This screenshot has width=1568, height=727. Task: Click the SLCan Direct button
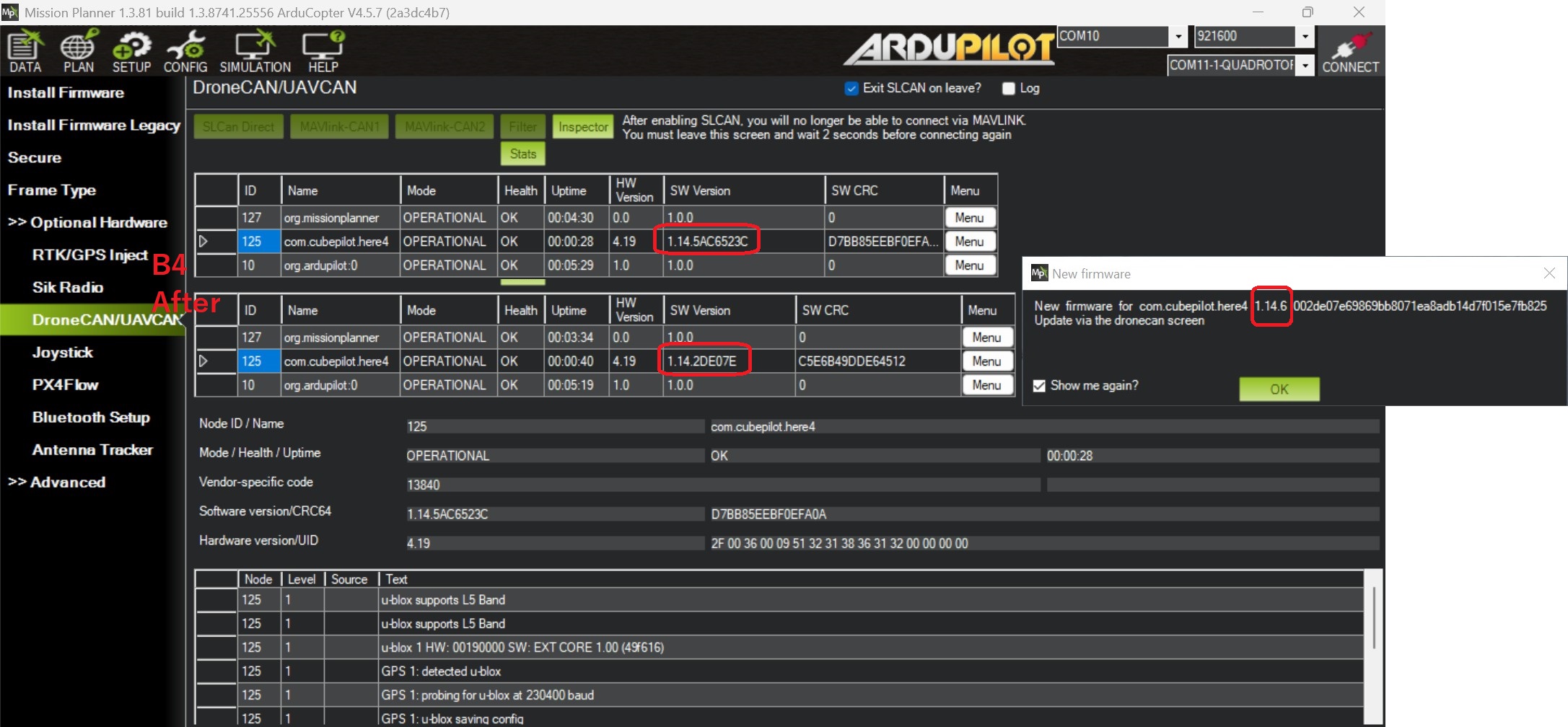pyautogui.click(x=238, y=126)
